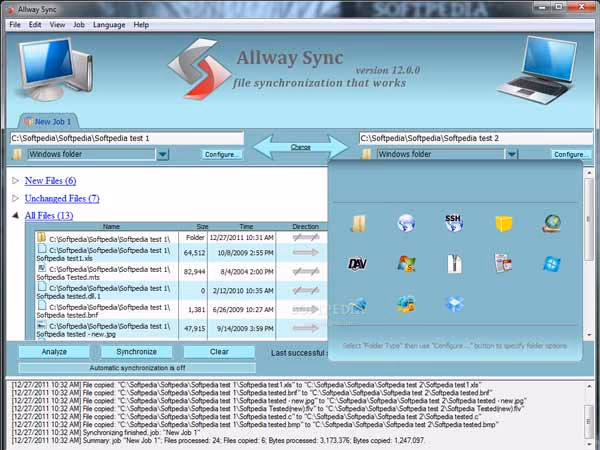
Task: Click the Name column header
Action: tap(111, 227)
